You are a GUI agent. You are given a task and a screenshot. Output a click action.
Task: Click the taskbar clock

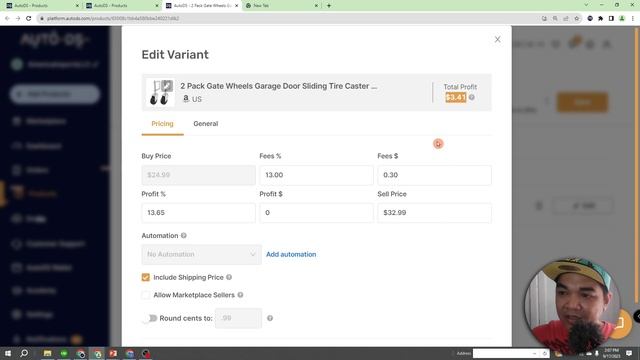pos(611,353)
